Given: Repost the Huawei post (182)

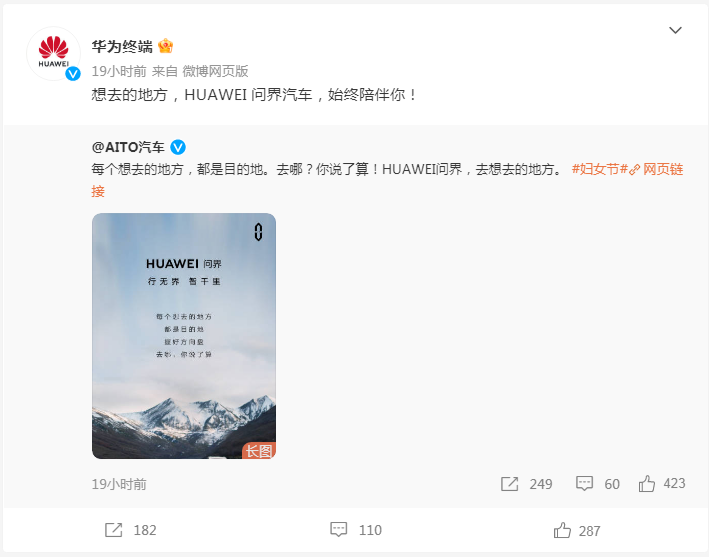Looking at the screenshot, I should tap(130, 530).
